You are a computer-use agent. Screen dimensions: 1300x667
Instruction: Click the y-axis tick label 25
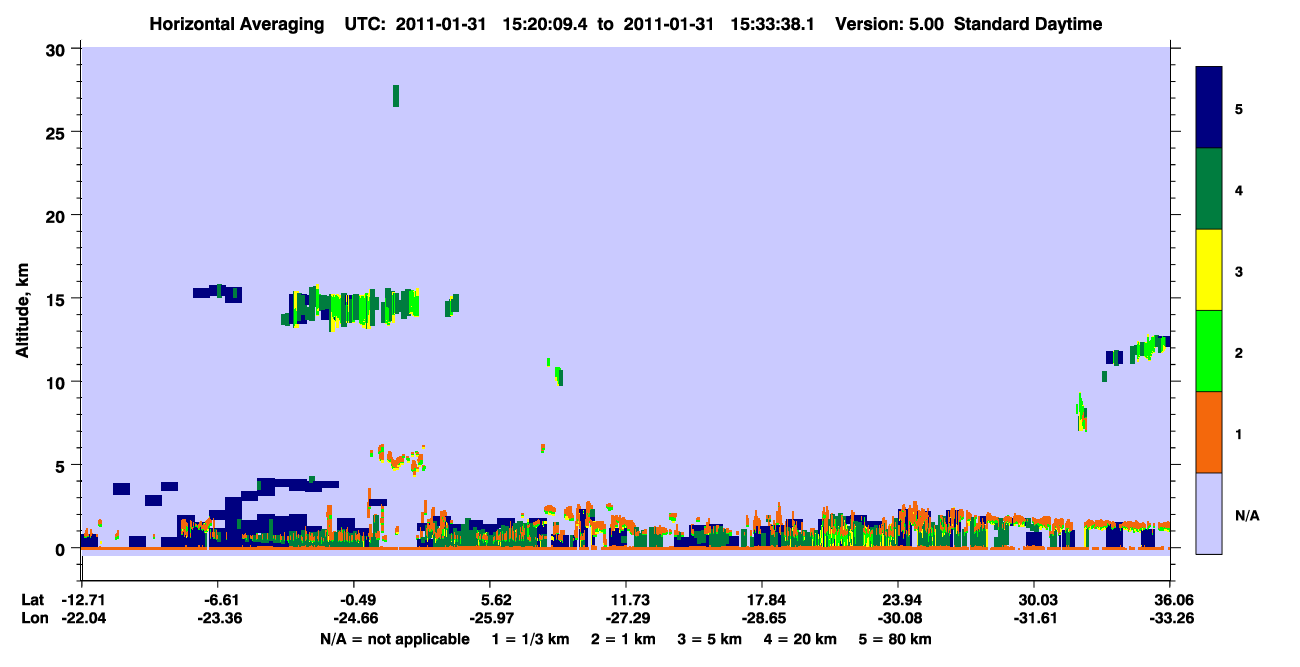point(57,132)
